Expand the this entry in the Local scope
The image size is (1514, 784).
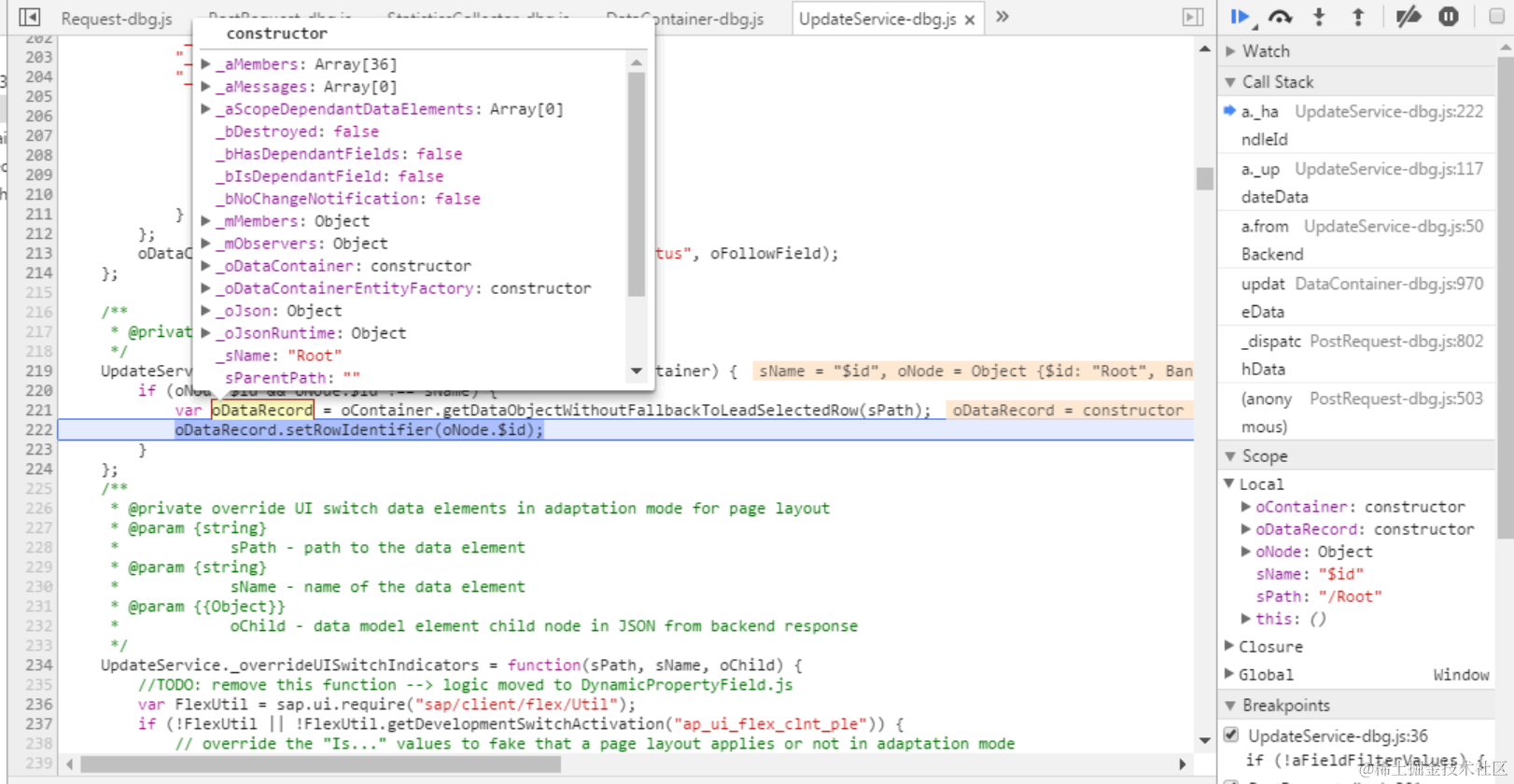[x=1246, y=619]
